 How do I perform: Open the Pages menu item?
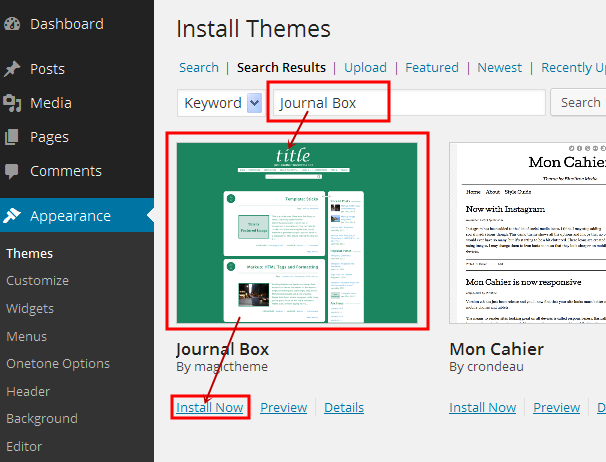(x=49, y=137)
